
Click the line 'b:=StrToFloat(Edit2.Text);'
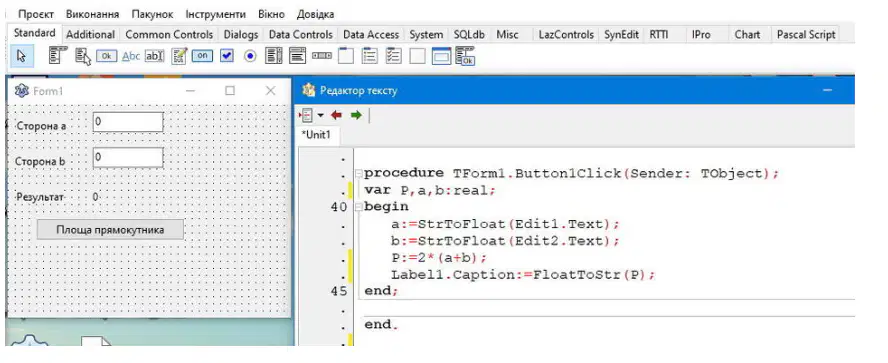[505, 241]
